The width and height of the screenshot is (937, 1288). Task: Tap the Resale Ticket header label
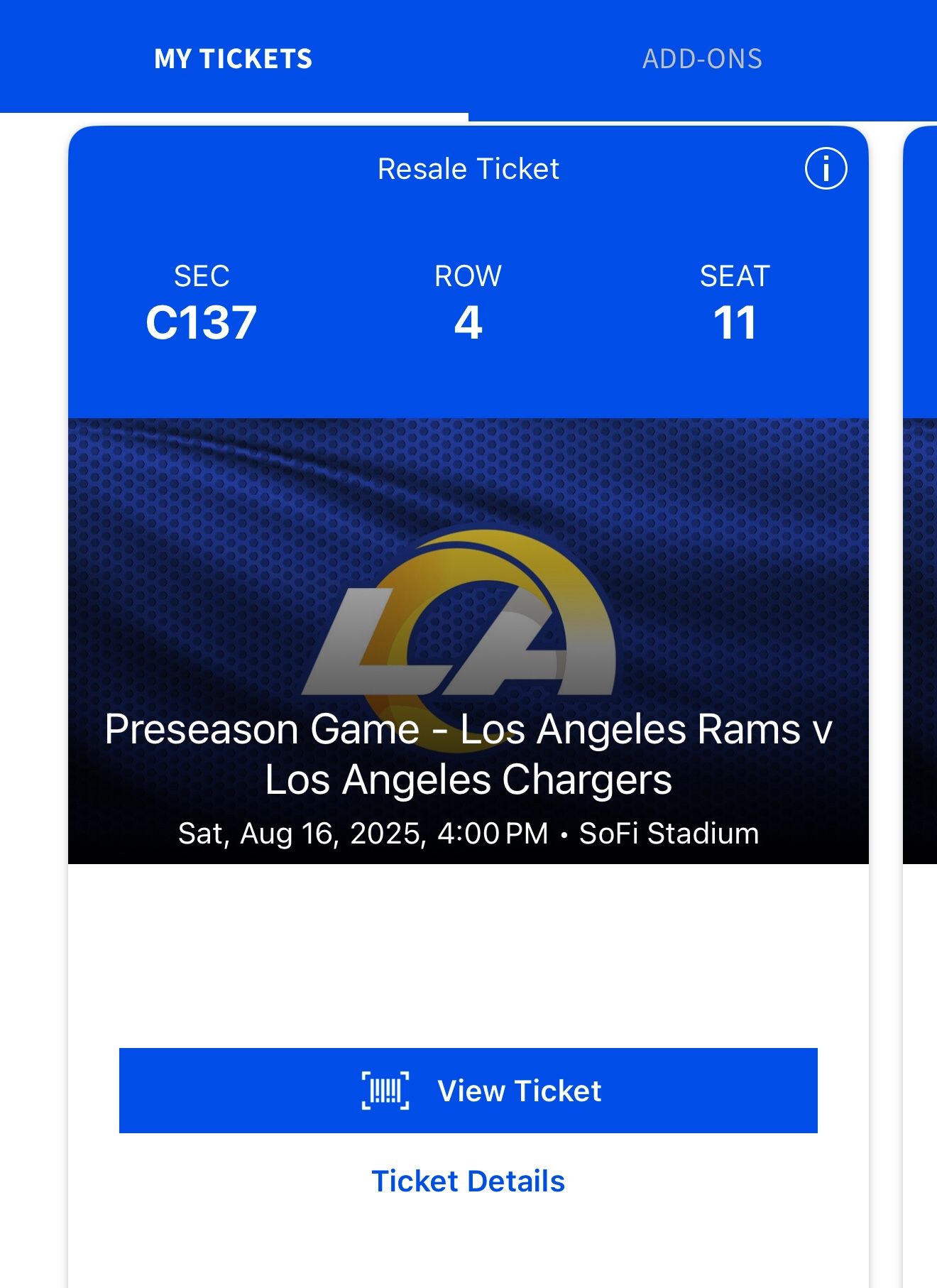tap(468, 169)
